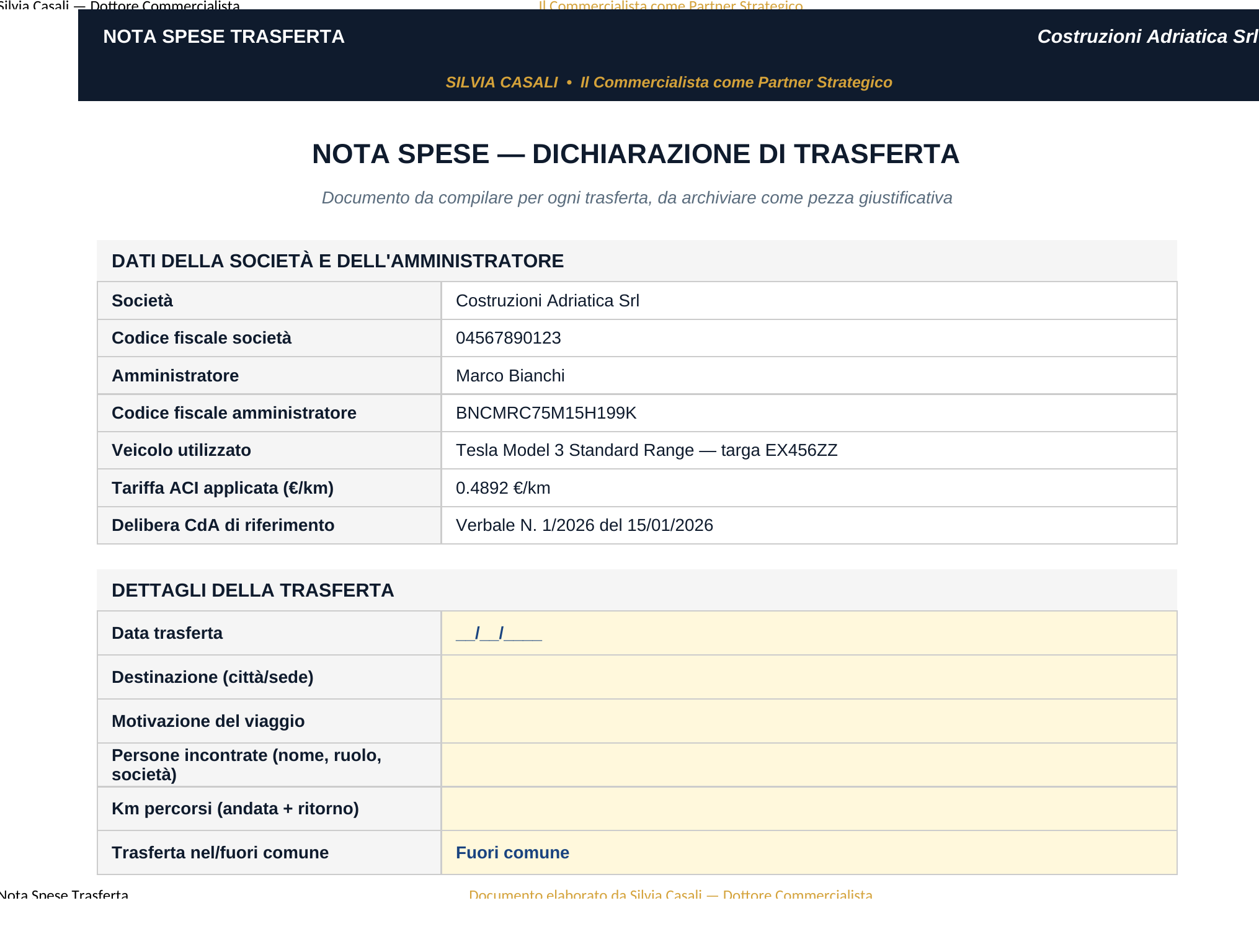Click the empty Destinazione (città/sede) field
The image size is (1259, 952).
coord(809,677)
